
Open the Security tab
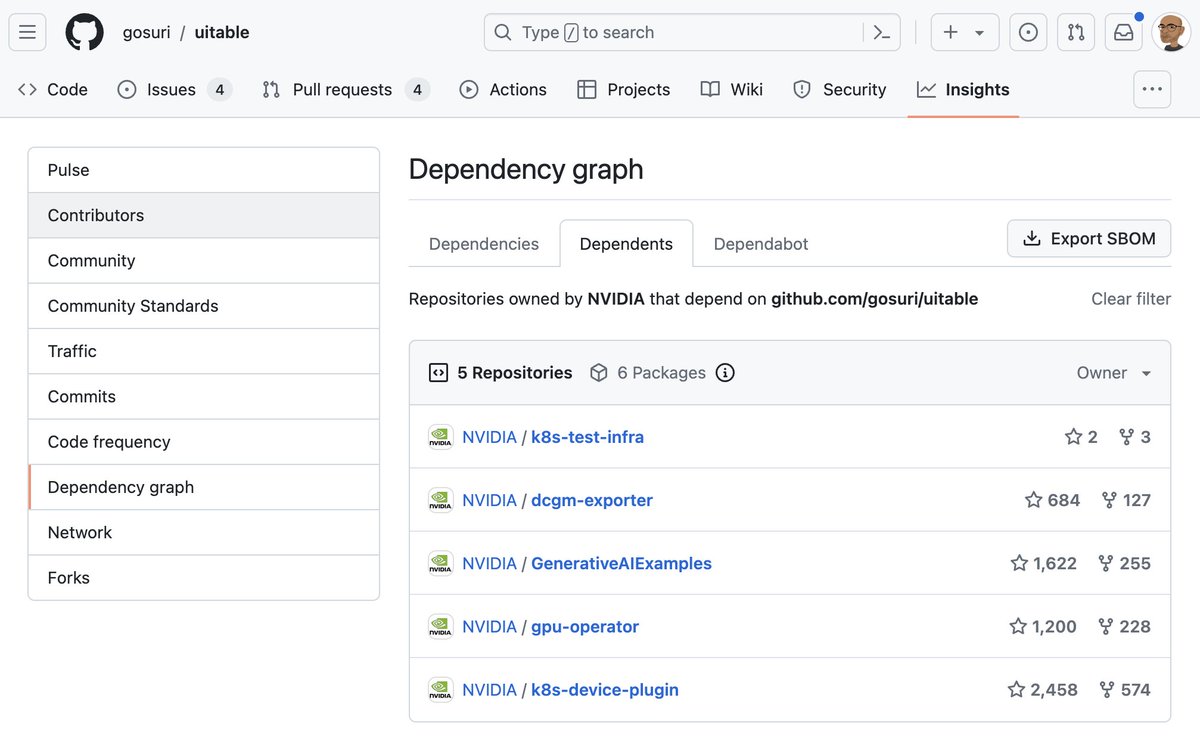click(840, 89)
